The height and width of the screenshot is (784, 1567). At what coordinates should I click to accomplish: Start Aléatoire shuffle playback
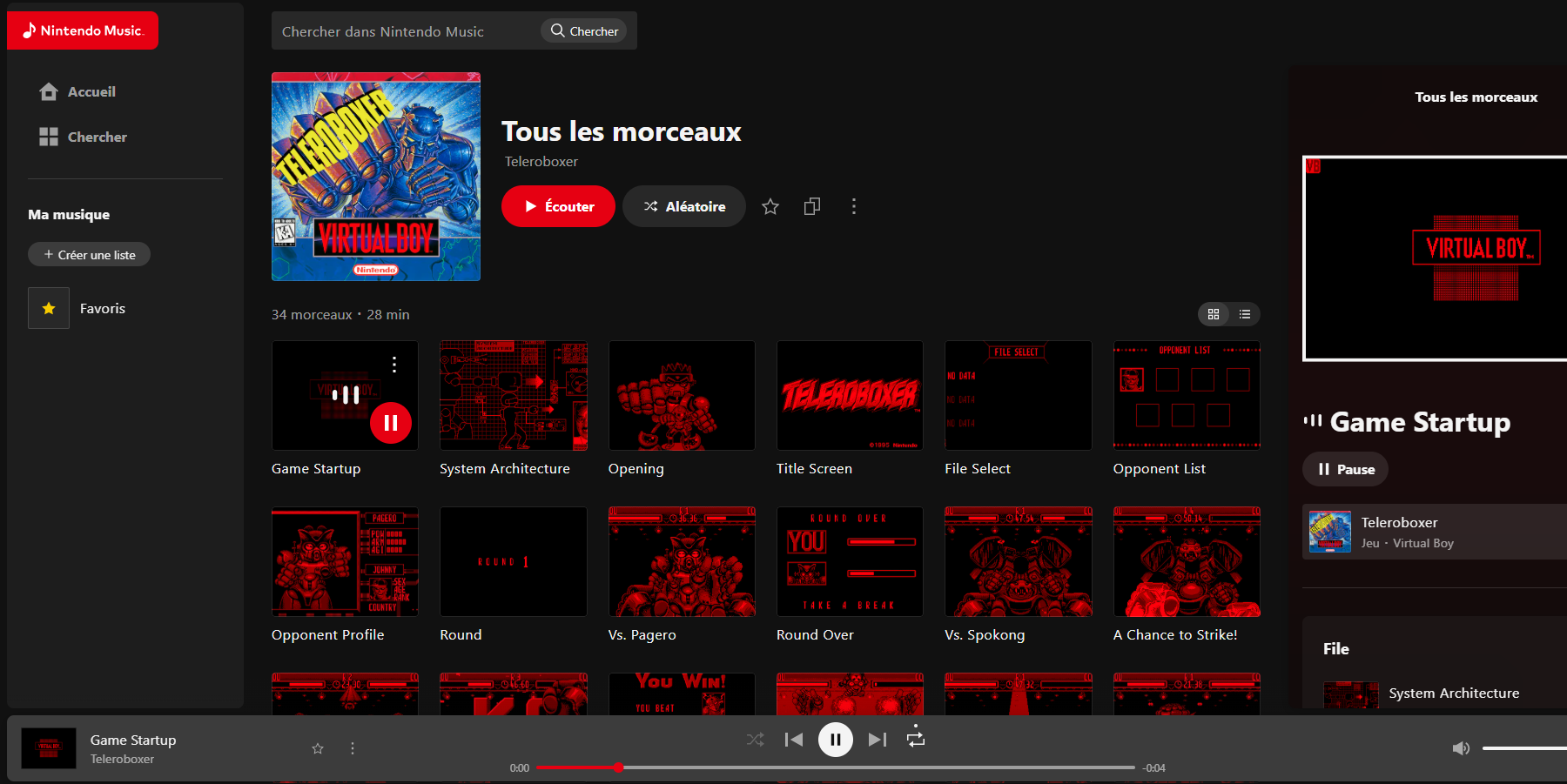pyautogui.click(x=684, y=206)
